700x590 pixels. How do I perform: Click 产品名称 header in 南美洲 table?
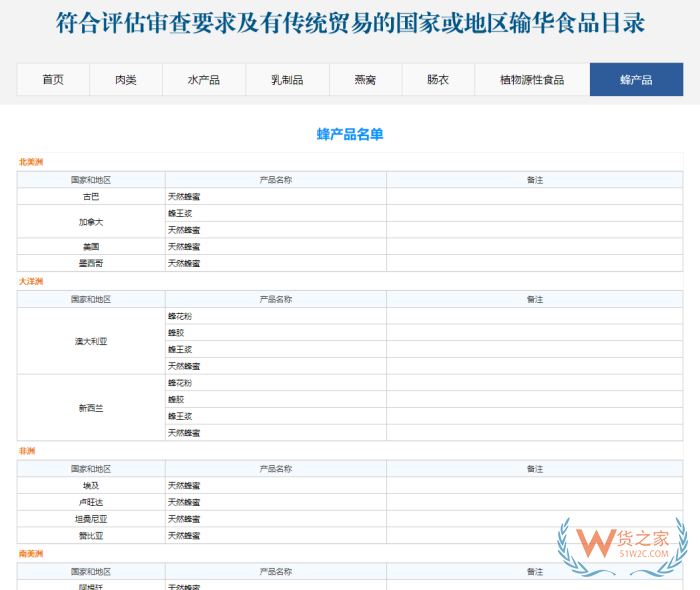(x=276, y=572)
